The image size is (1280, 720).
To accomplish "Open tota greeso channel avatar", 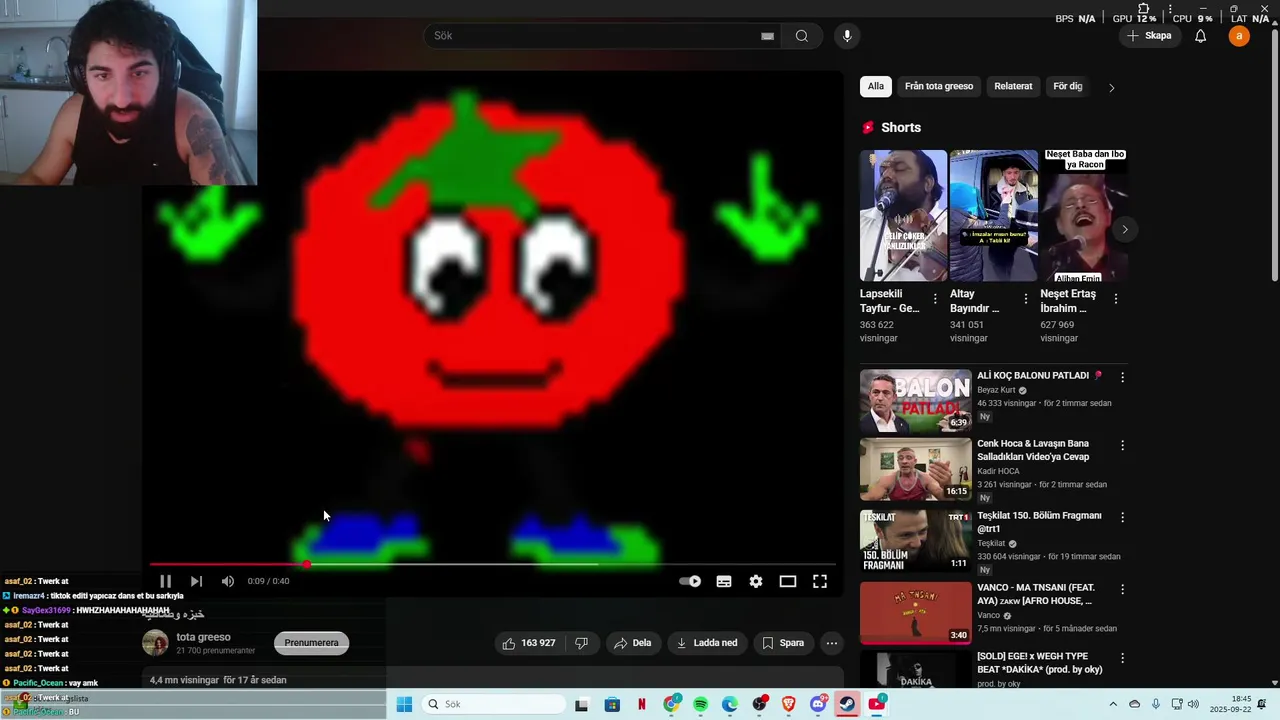I will coord(155,643).
